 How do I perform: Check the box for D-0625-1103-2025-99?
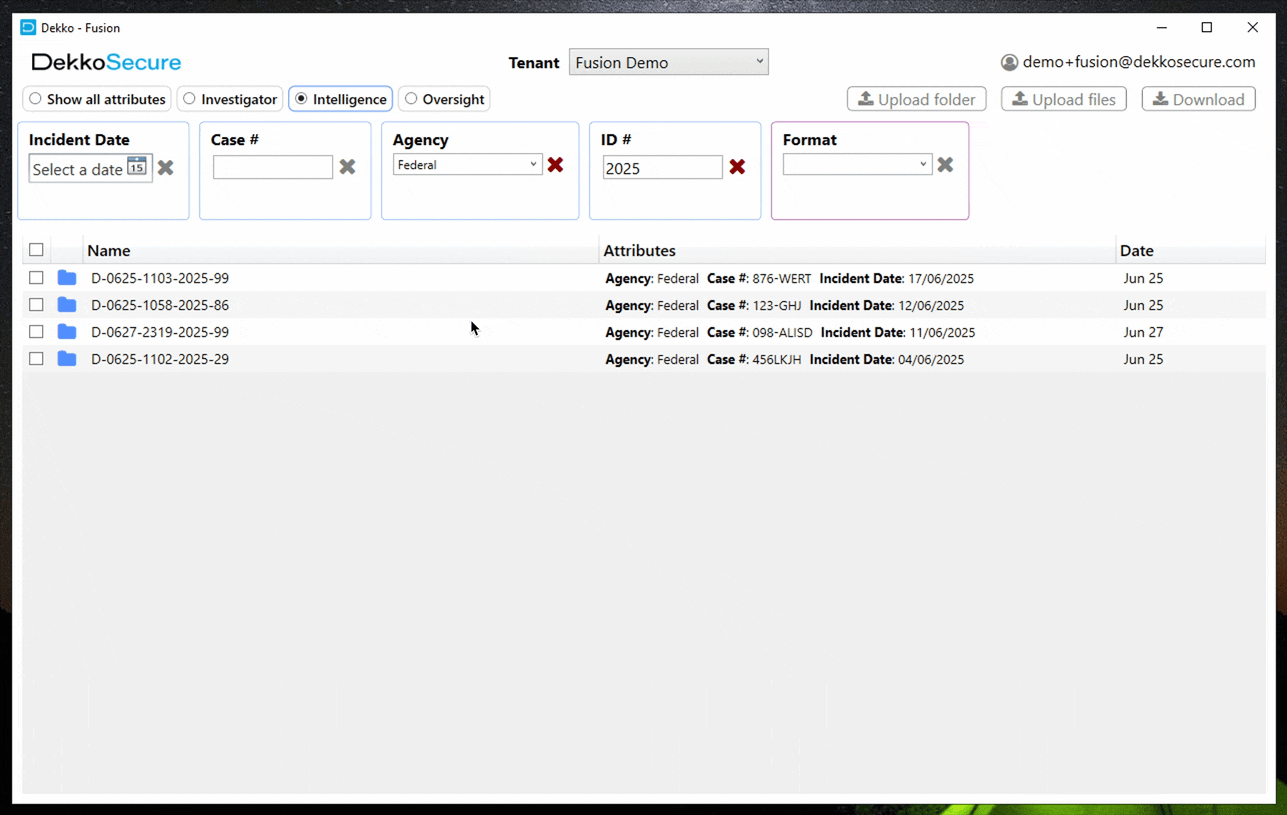37,278
